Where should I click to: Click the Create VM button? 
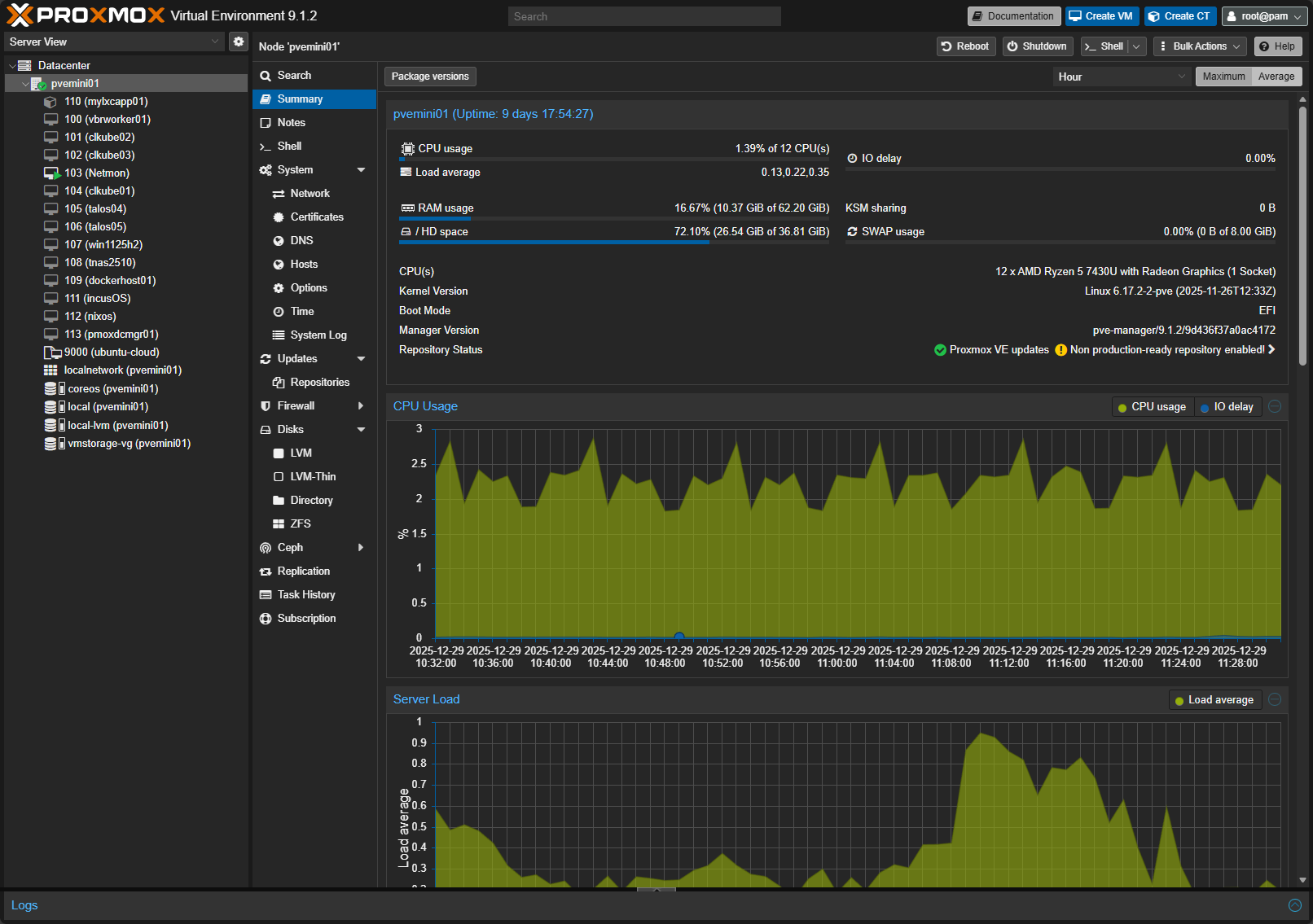(1101, 15)
